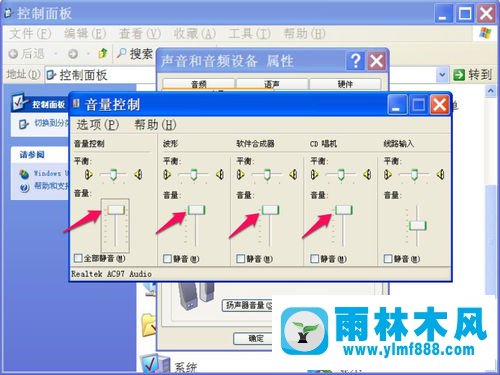Click left speaker icon under 波形 balance
500x375 pixels.
click(x=167, y=174)
